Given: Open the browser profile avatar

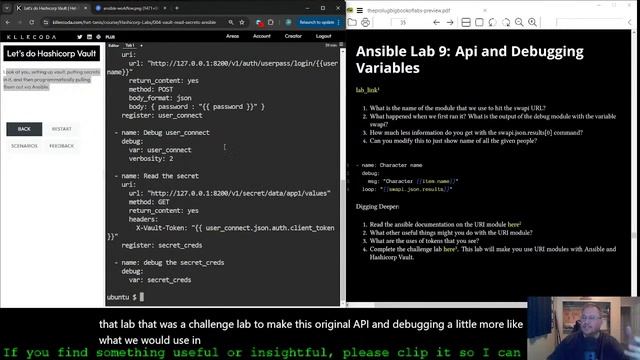Looking at the screenshot, I should 288,22.
